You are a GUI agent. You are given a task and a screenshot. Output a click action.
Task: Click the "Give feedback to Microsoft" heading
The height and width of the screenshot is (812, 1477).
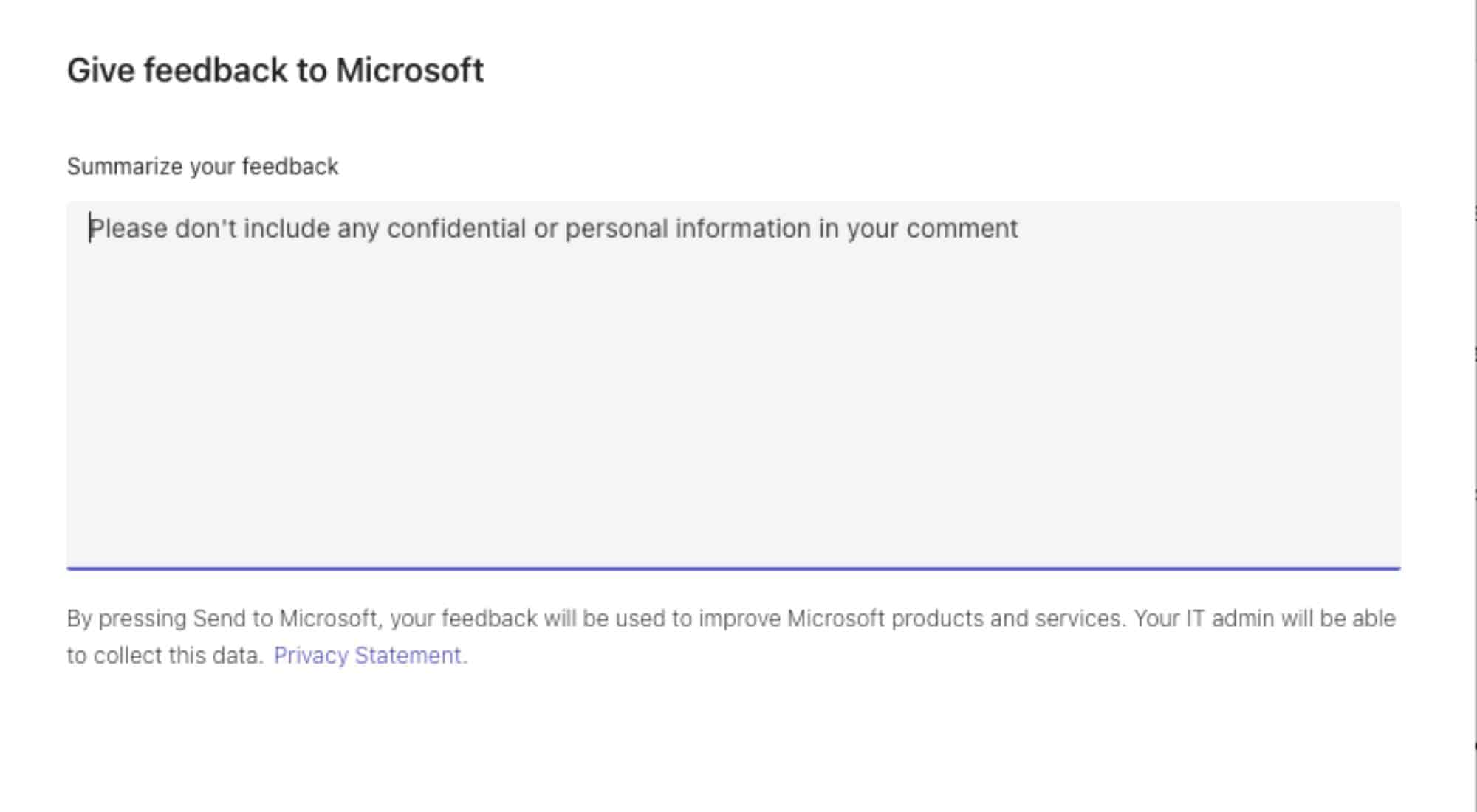coord(275,69)
